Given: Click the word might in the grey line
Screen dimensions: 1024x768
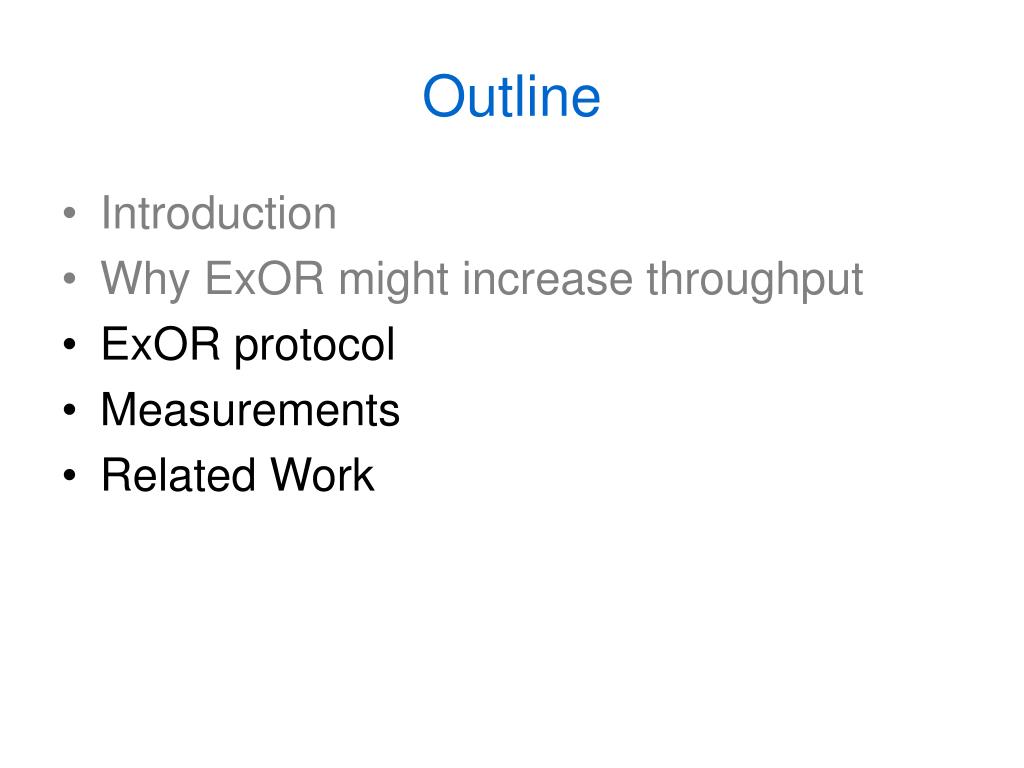Looking at the screenshot, I should click(x=393, y=281).
